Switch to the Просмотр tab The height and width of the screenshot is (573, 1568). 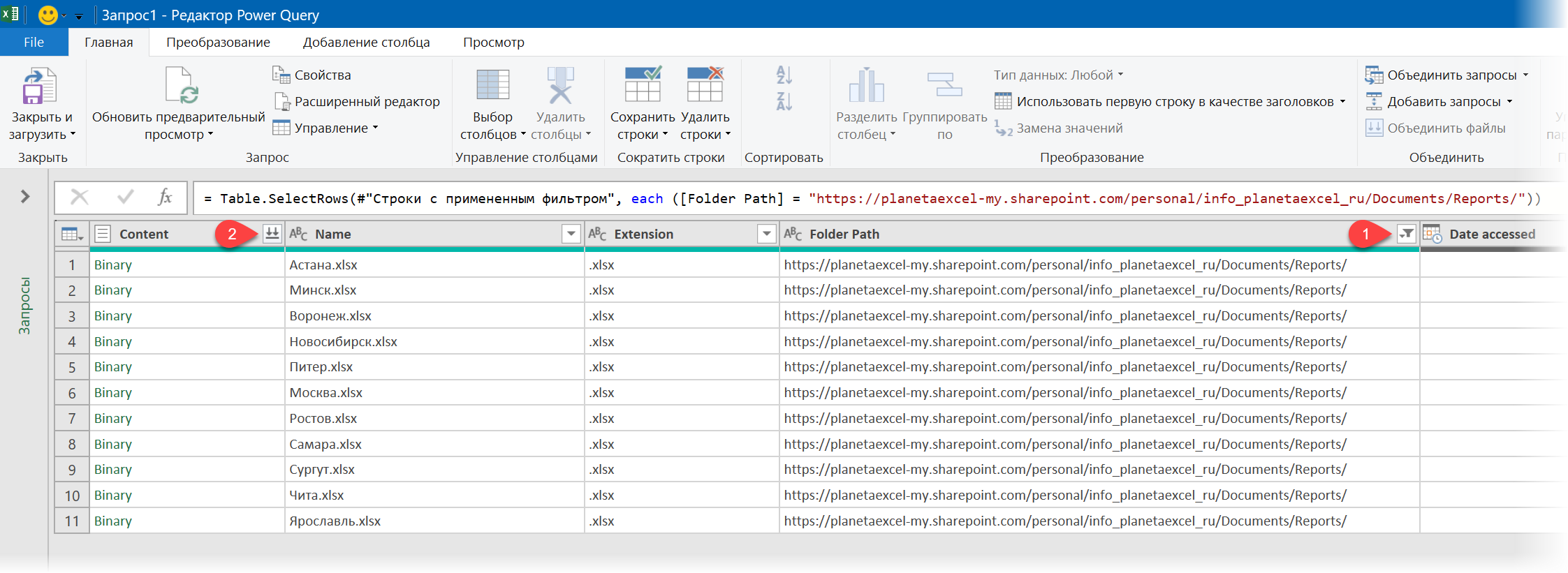click(494, 42)
